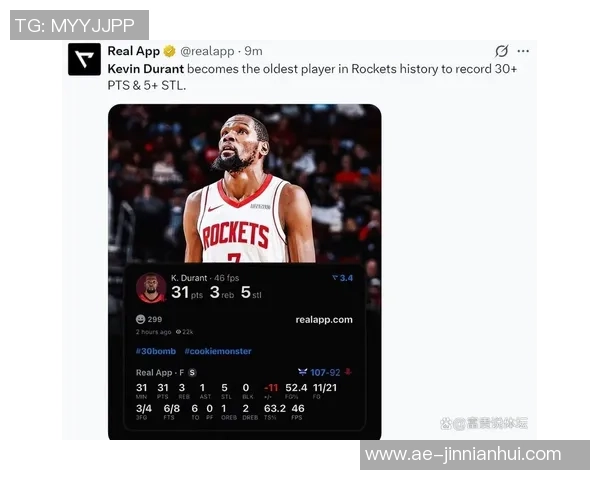
Task: Click the S badge next to Real App F
Action: point(192,372)
